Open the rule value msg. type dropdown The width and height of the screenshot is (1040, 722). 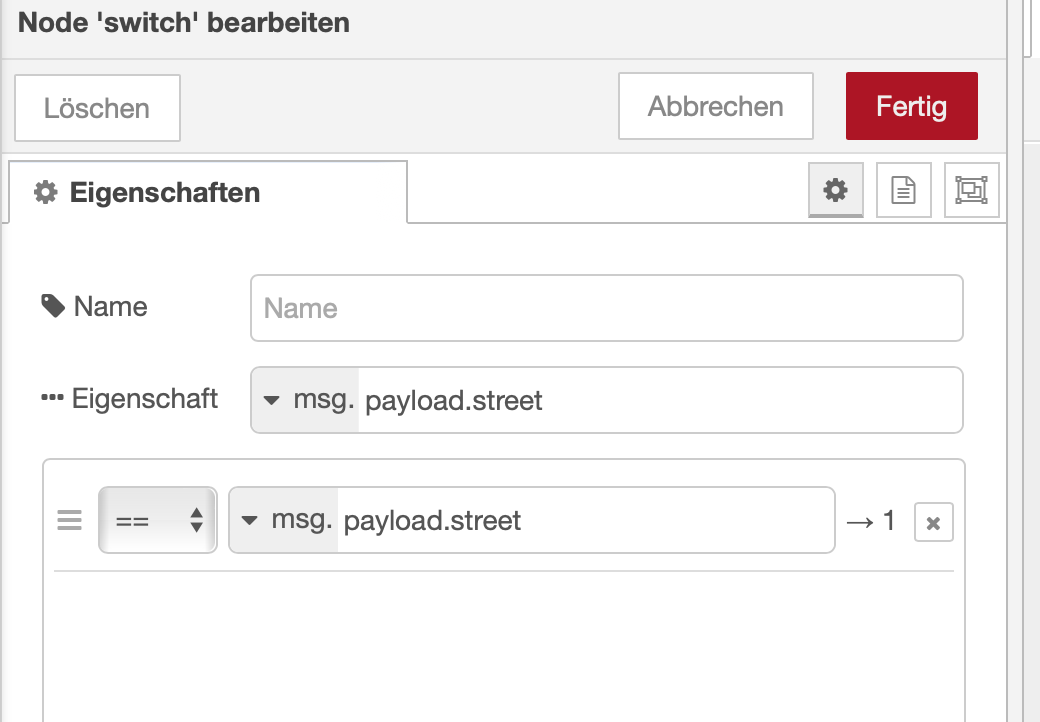(283, 521)
